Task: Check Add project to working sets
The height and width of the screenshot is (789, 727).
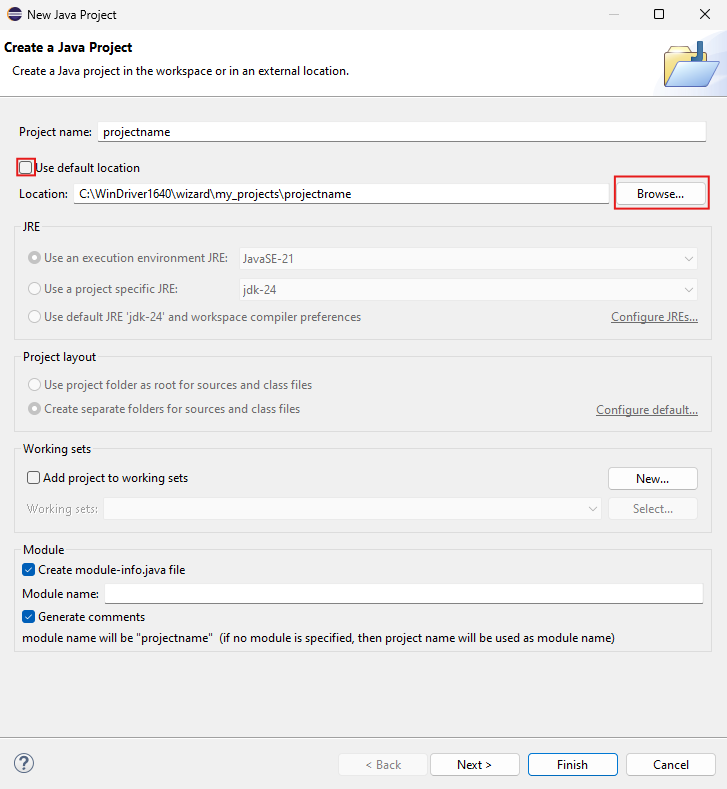Action: click(34, 478)
